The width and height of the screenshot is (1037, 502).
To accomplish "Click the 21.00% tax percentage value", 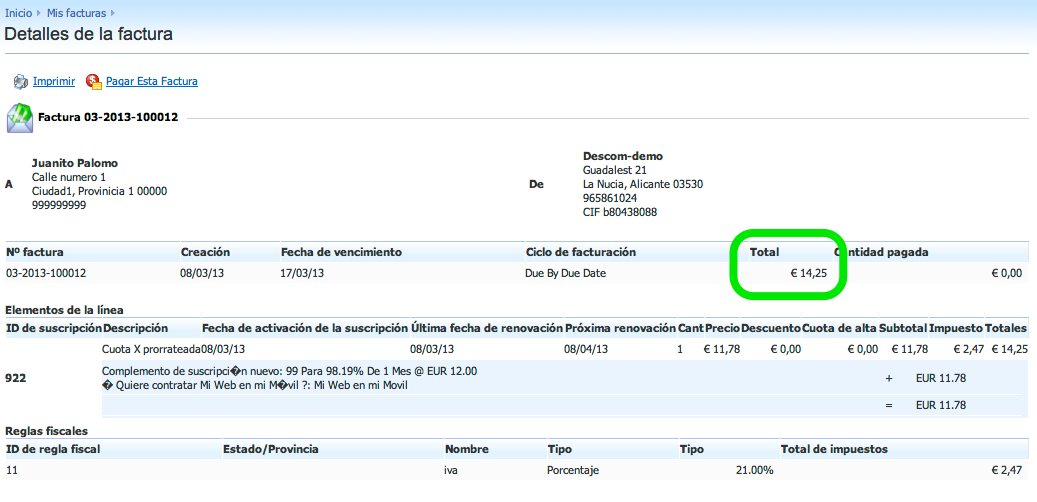I will click(x=754, y=470).
